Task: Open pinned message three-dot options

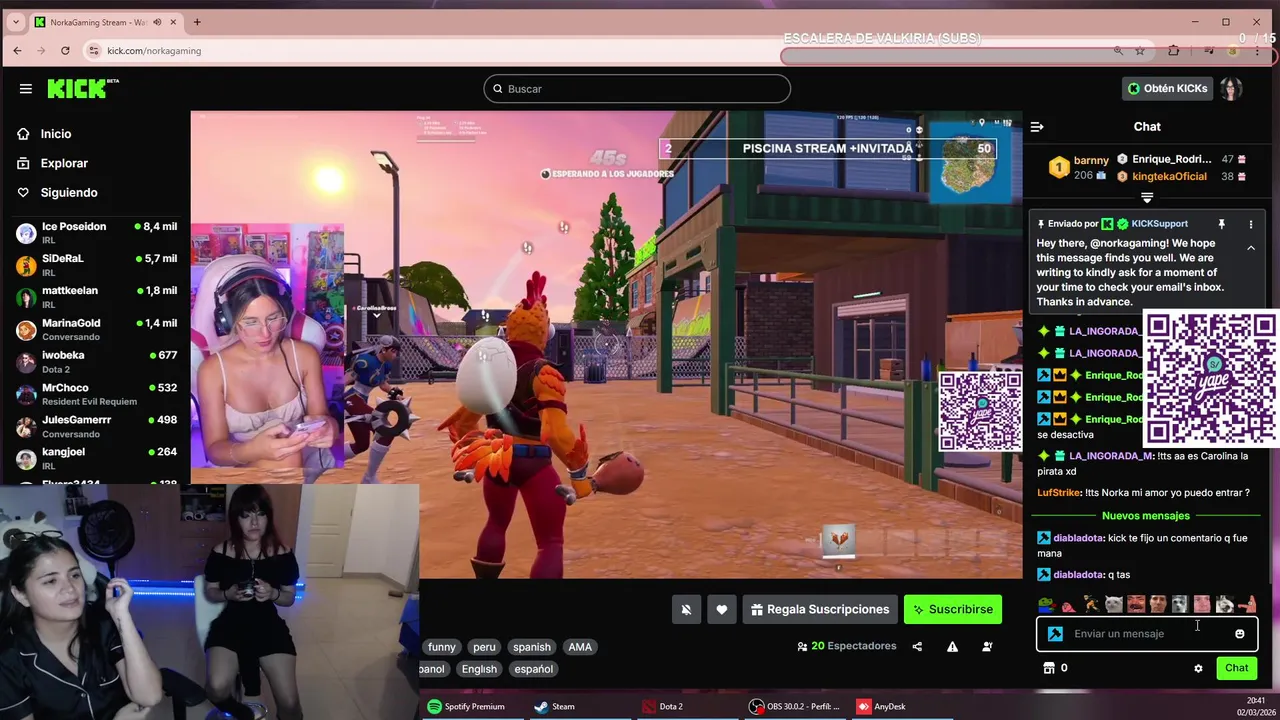Action: click(x=1250, y=224)
